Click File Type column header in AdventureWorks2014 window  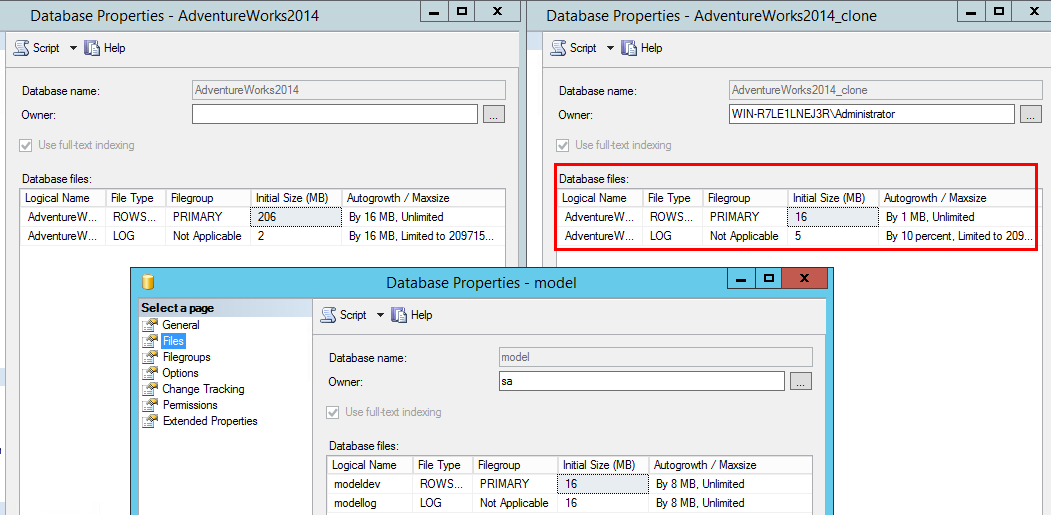135,198
